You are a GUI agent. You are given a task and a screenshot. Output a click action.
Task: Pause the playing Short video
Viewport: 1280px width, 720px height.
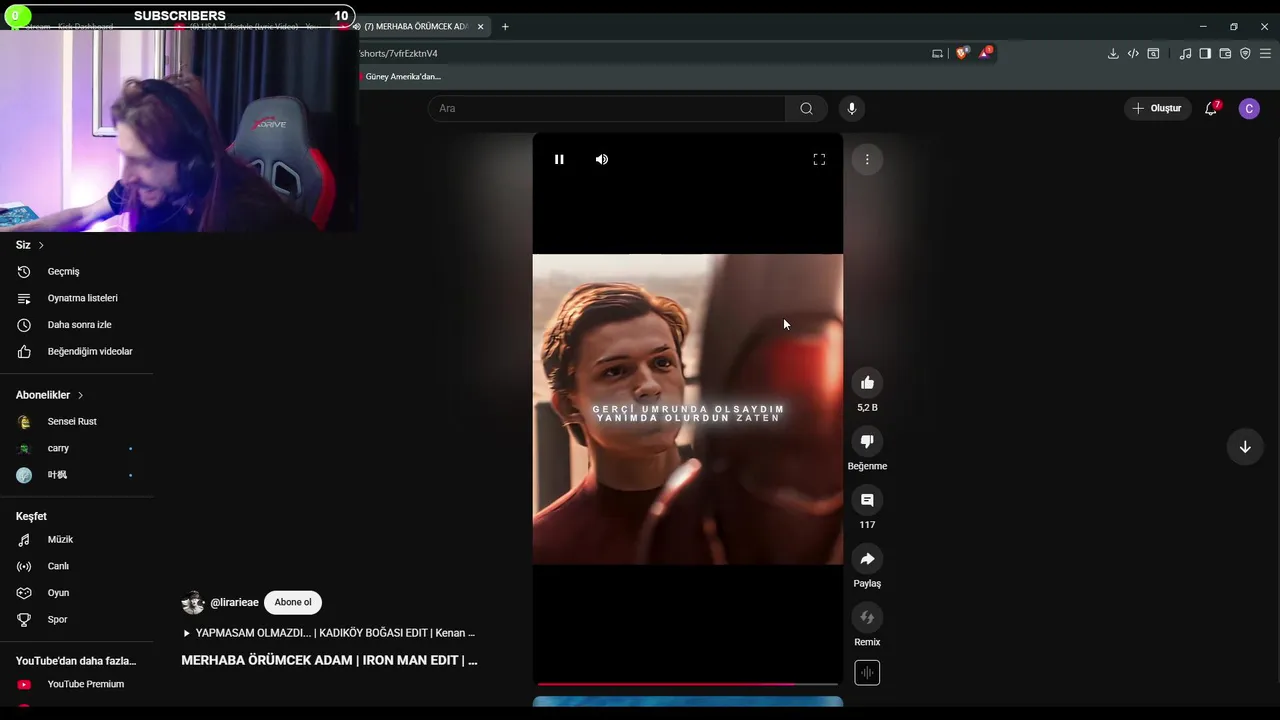point(559,159)
